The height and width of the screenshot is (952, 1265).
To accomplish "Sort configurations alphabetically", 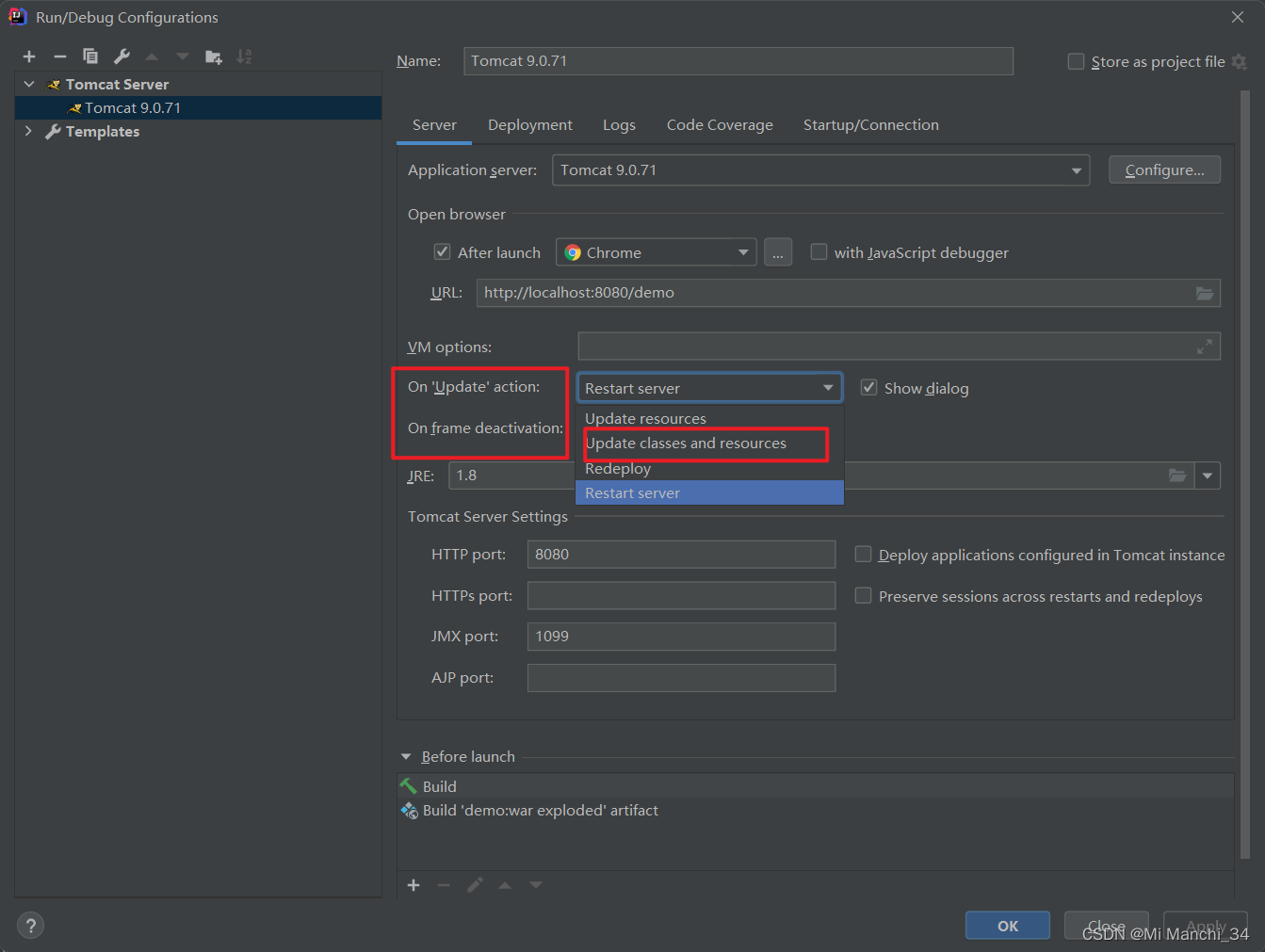I will [244, 56].
